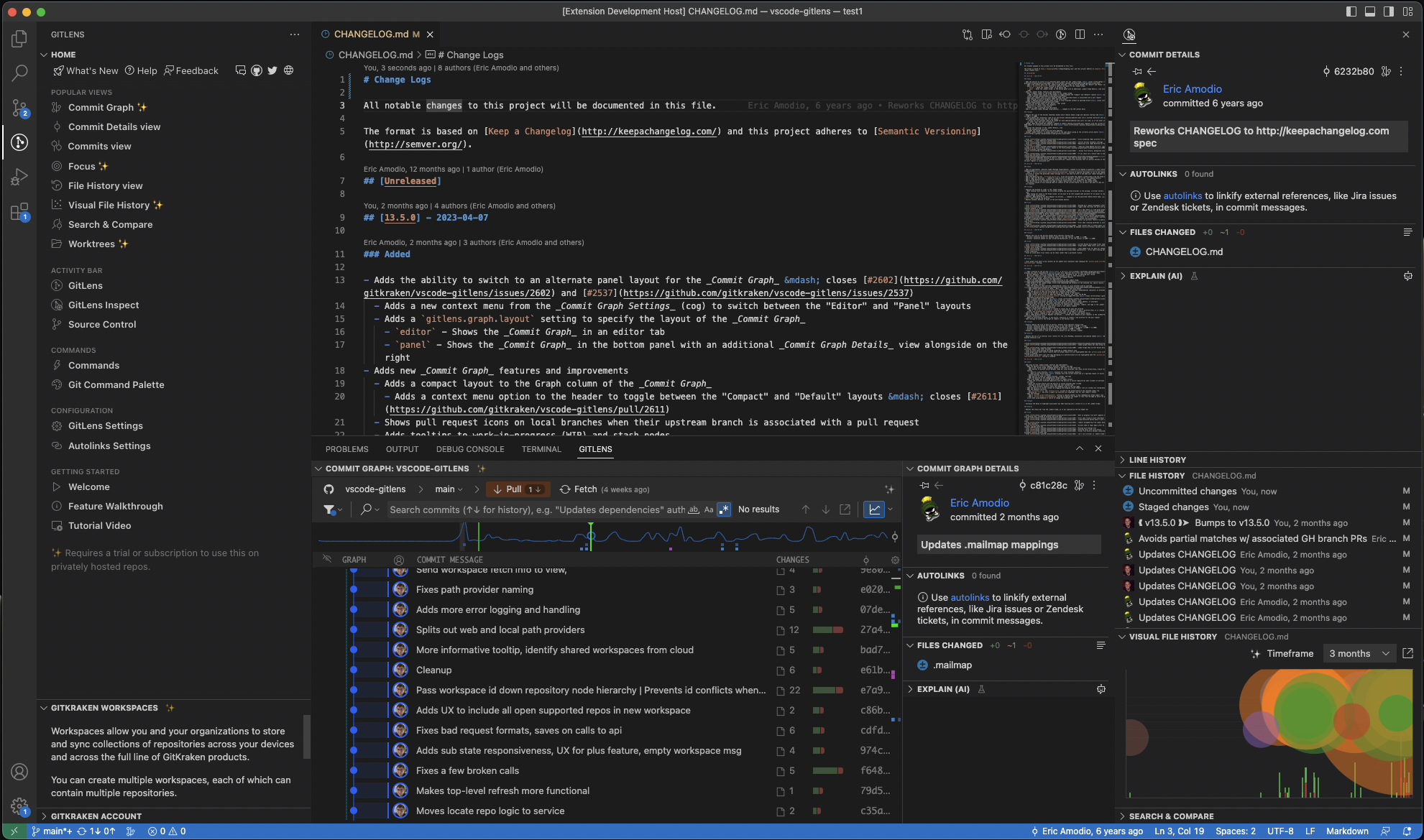Switch to the DEBUG CONSOLE tab

click(x=470, y=449)
